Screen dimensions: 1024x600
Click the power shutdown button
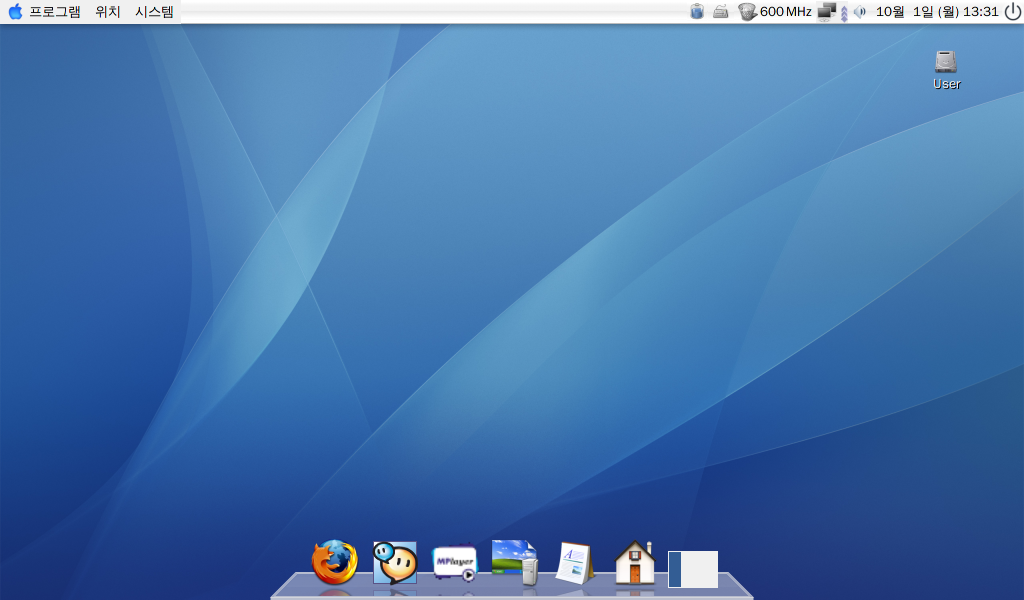tap(1013, 11)
